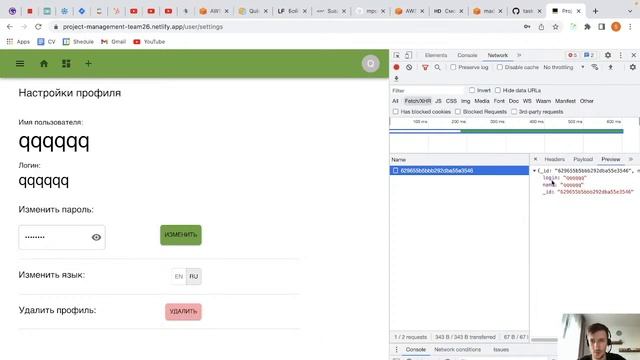Open Chrome side panel icon
640x360 pixels.
click(602, 27)
